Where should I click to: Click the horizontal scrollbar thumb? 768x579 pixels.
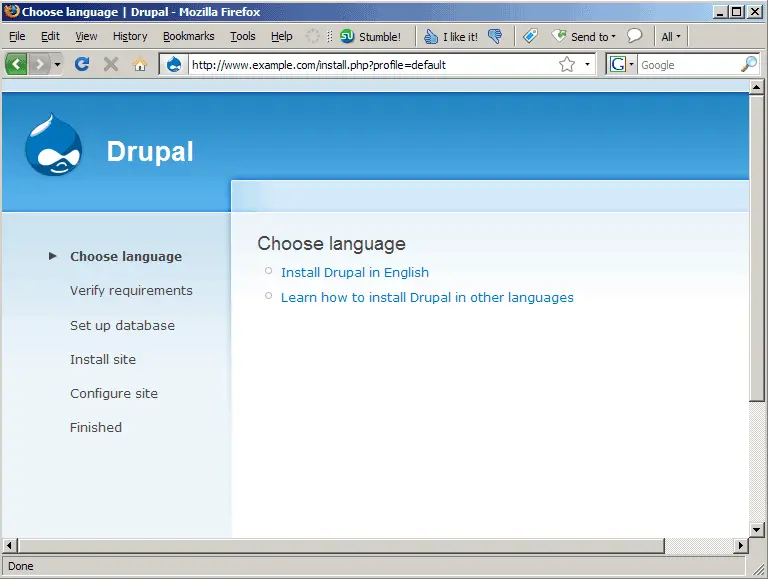[x=341, y=545]
